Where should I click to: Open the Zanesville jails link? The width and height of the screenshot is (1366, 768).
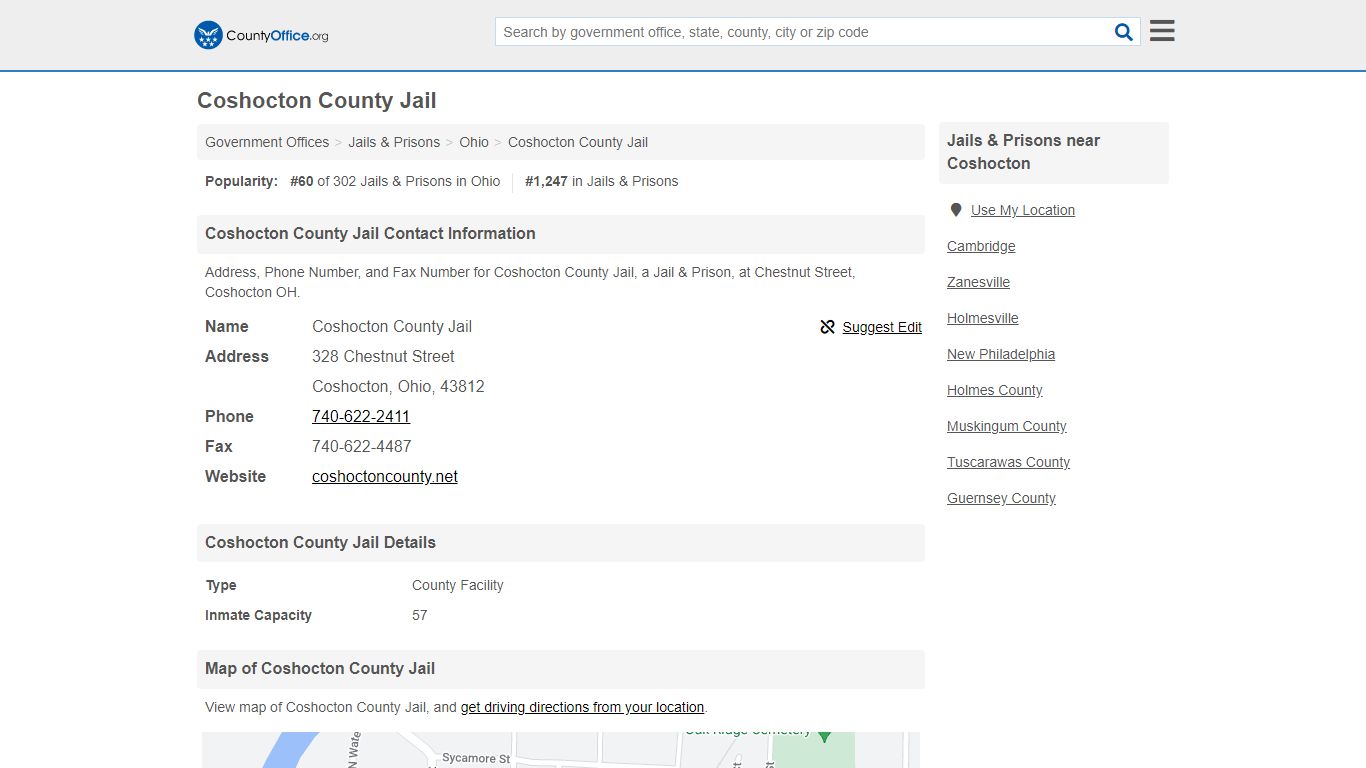coord(978,282)
